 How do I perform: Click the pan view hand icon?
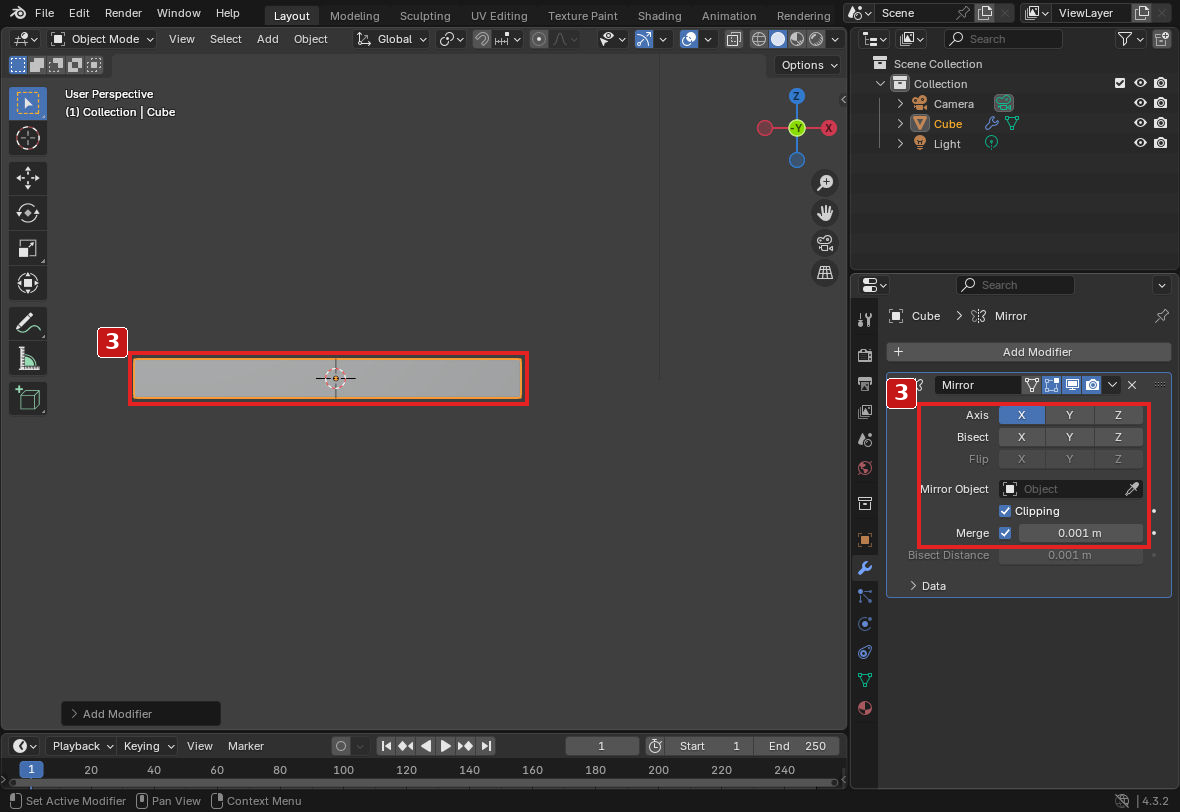tap(826, 213)
